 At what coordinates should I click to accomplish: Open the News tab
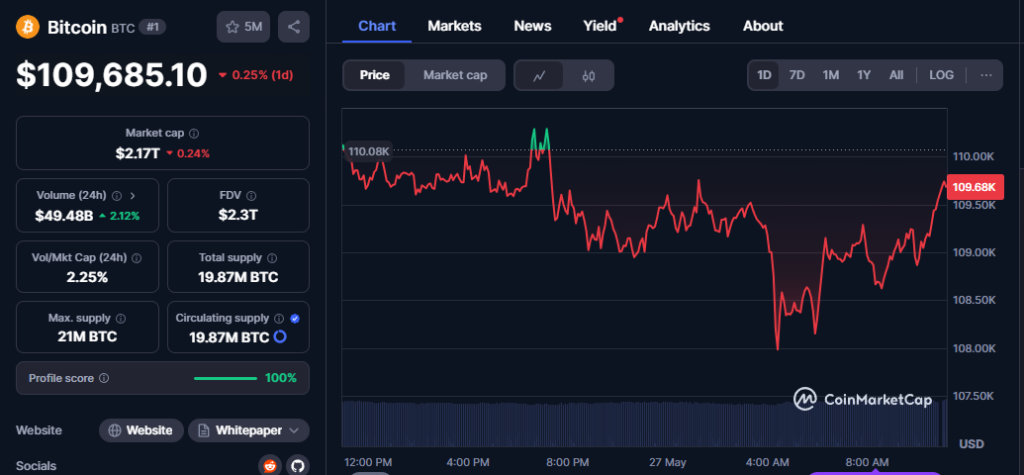click(x=532, y=26)
